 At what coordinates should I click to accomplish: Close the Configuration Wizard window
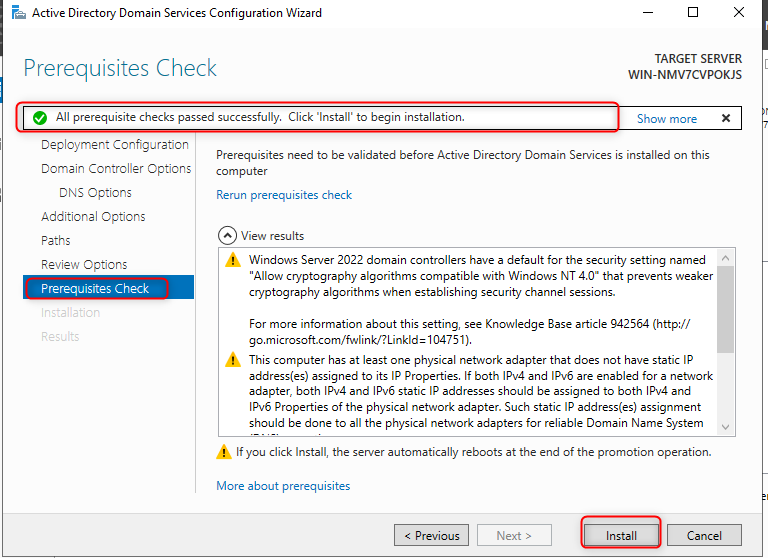coord(739,12)
